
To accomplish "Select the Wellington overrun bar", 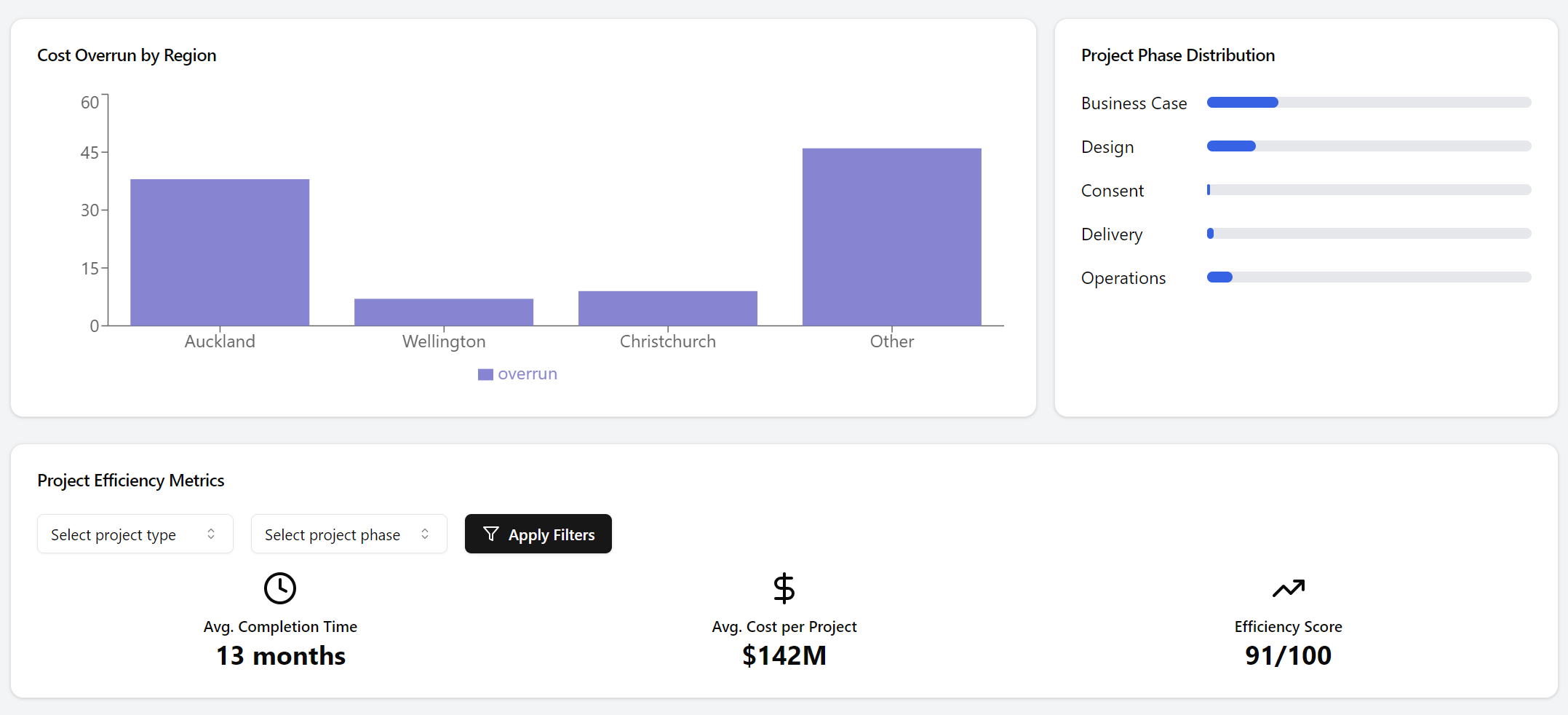I will tap(444, 312).
